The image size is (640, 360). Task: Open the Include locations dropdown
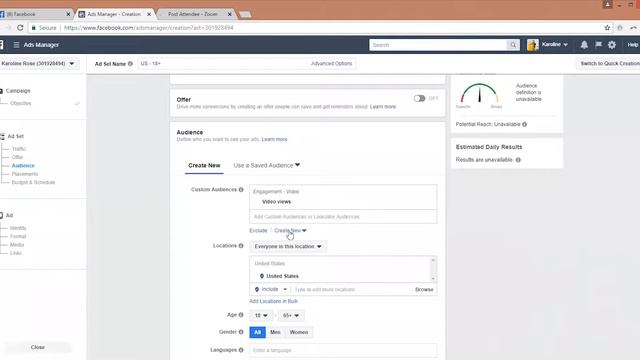click(x=271, y=289)
